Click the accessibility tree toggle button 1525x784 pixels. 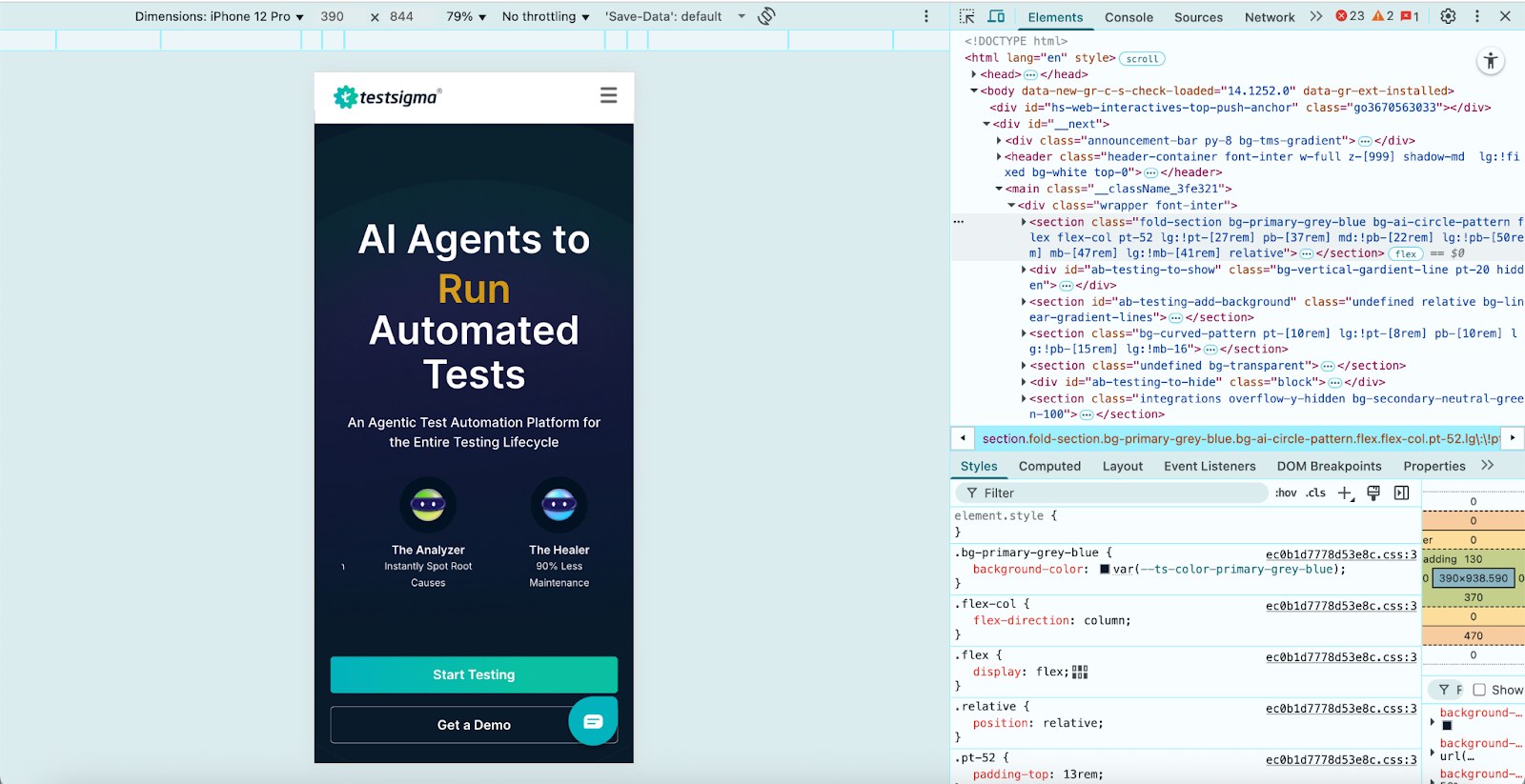click(1491, 62)
